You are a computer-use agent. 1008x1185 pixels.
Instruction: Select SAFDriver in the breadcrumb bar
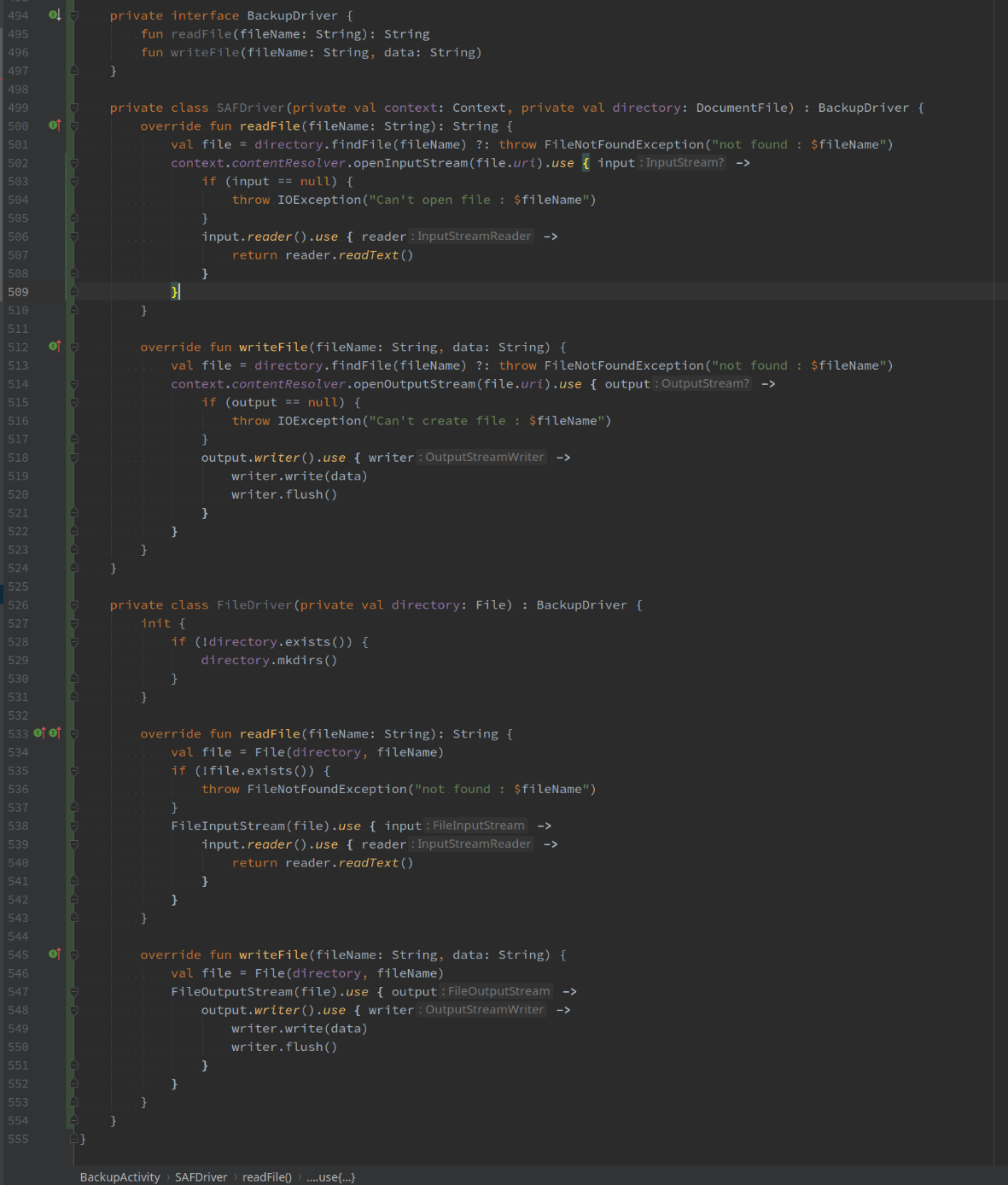[x=201, y=1177]
